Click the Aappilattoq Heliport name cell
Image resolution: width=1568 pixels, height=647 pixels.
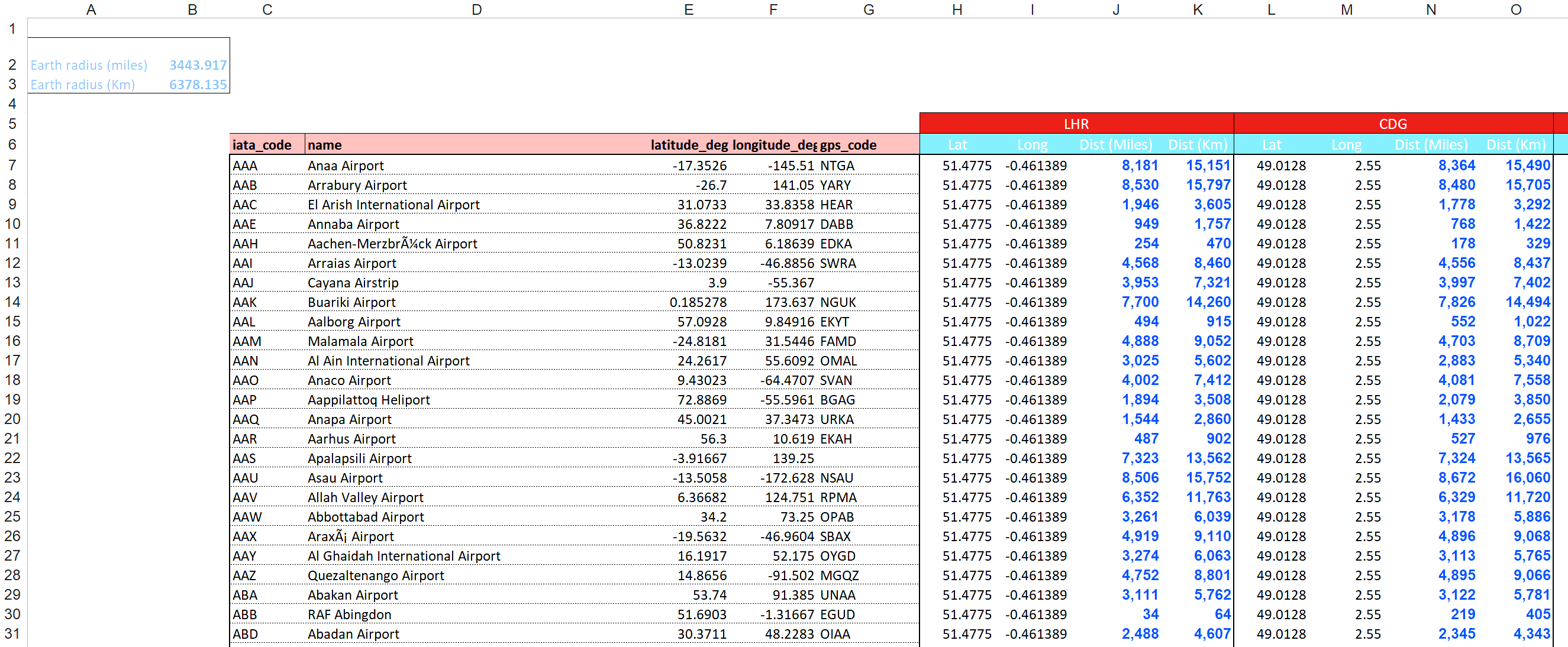coord(476,400)
